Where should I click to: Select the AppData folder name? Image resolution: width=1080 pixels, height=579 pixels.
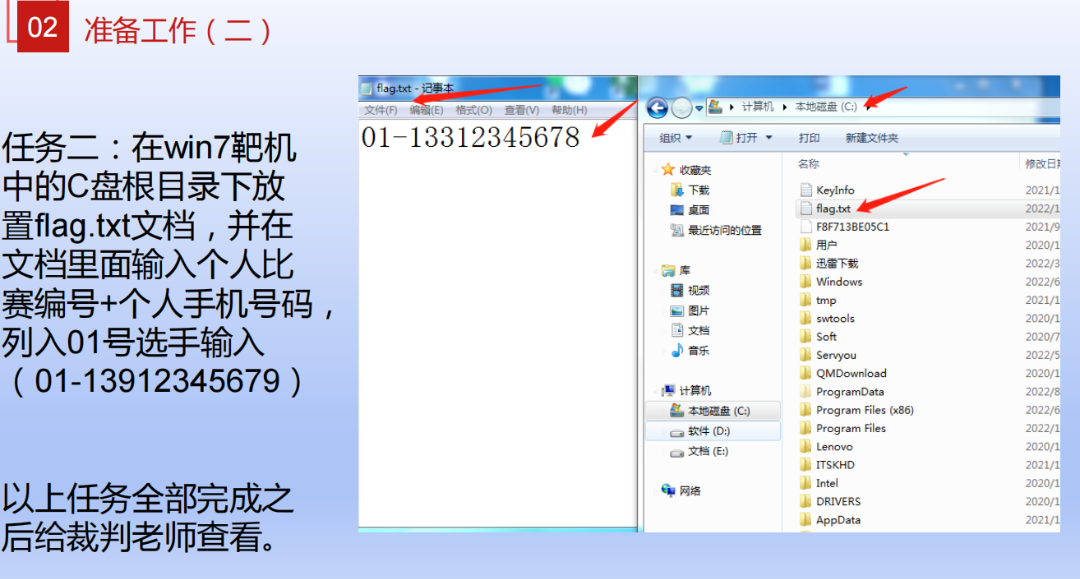(x=838, y=520)
